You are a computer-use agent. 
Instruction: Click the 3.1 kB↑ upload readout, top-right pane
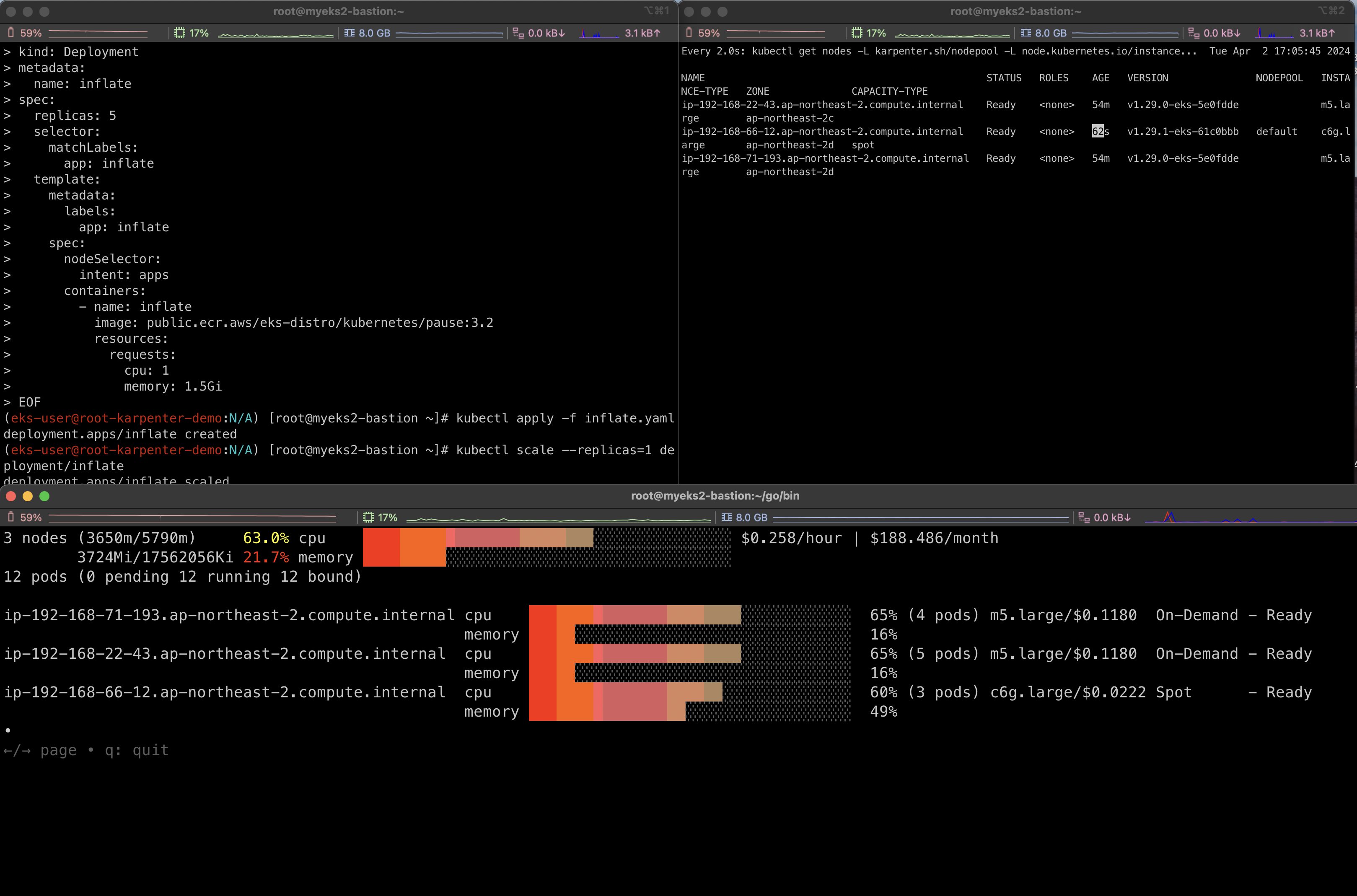click(1316, 33)
